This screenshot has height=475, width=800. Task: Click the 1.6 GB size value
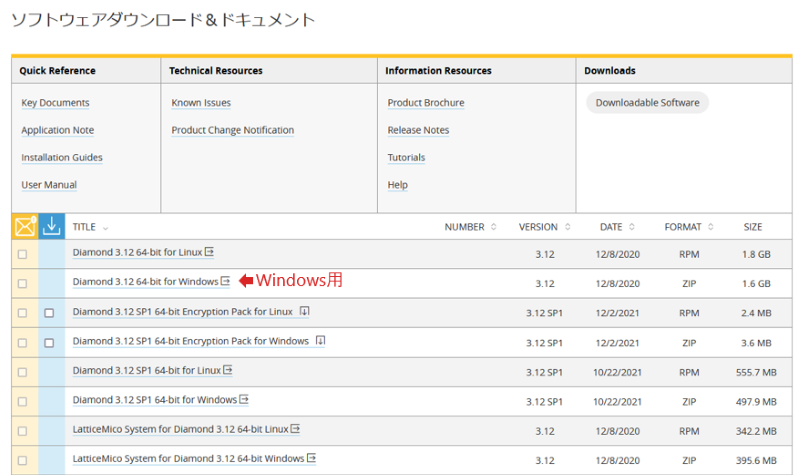[756, 284]
